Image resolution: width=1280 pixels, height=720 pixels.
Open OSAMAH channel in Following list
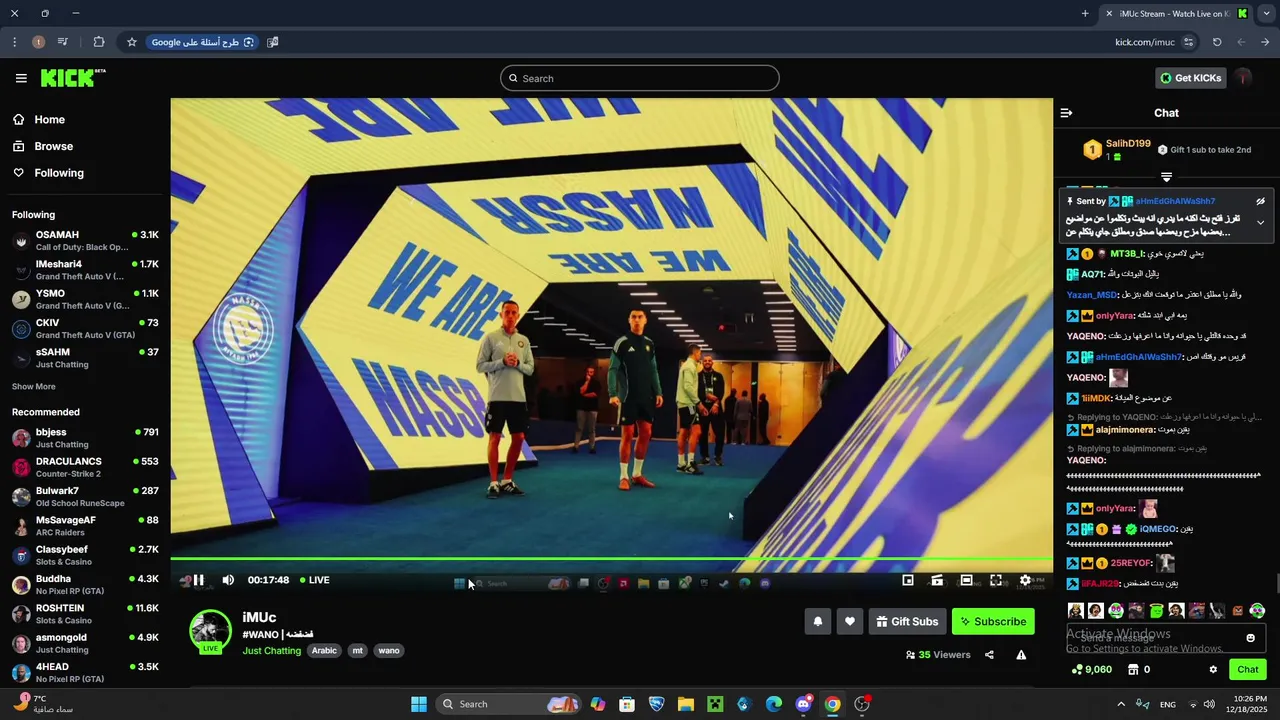tap(85, 241)
